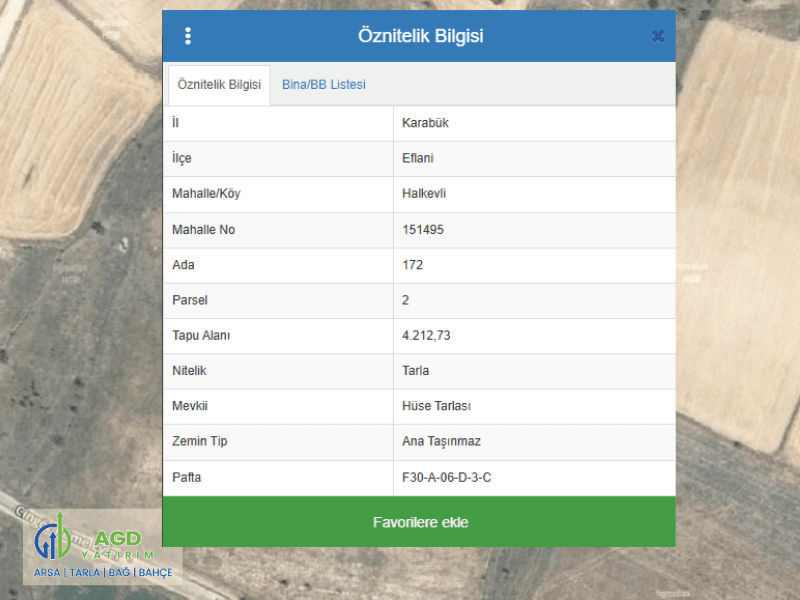Click the Parsel value 2

point(406,300)
